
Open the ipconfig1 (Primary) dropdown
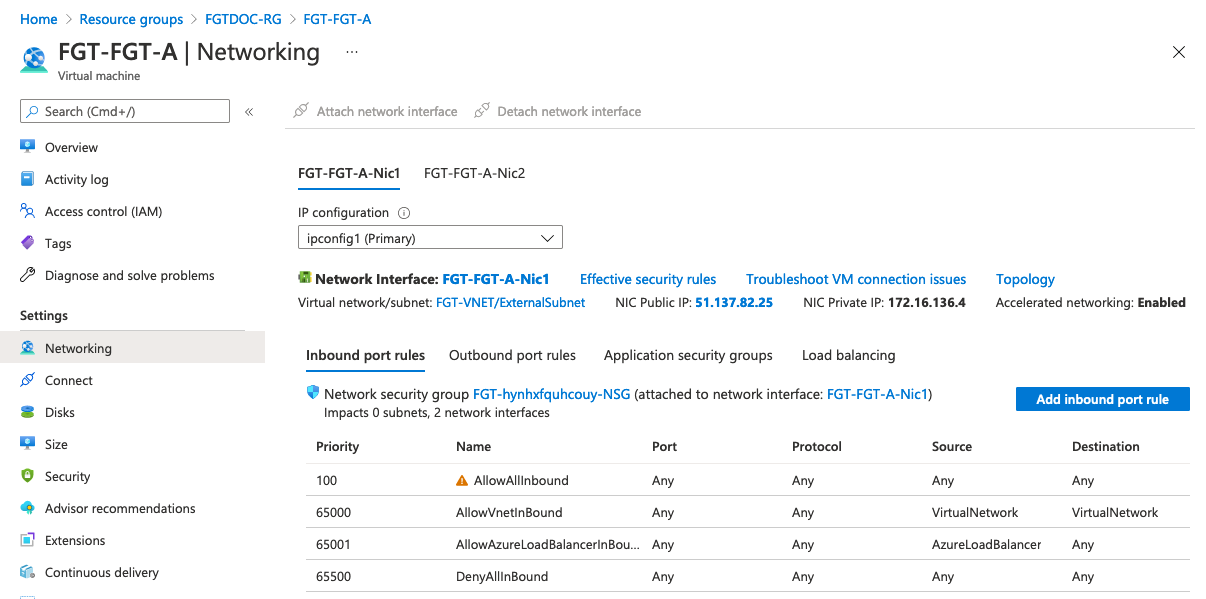click(430, 238)
